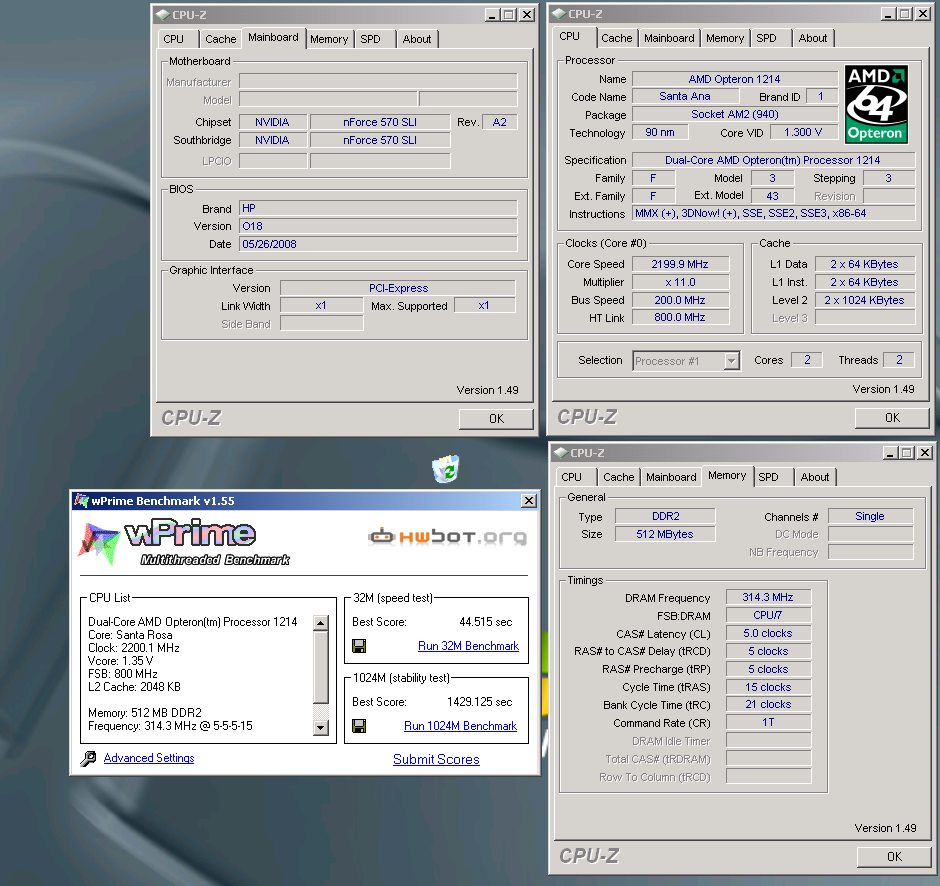Click Submit Scores link
This screenshot has width=940, height=886.
click(436, 760)
